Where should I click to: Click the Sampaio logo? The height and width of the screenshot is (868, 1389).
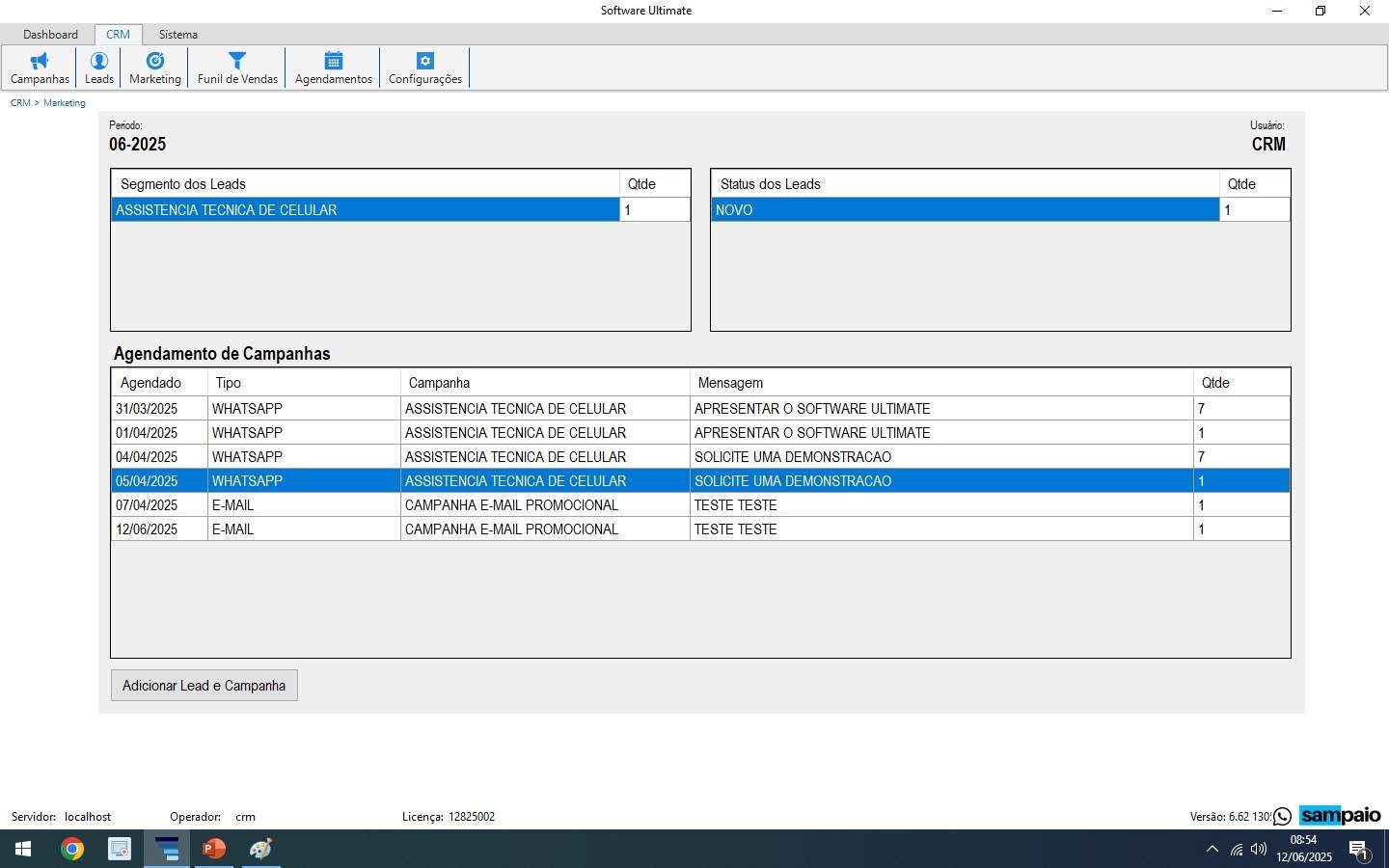click(x=1340, y=816)
